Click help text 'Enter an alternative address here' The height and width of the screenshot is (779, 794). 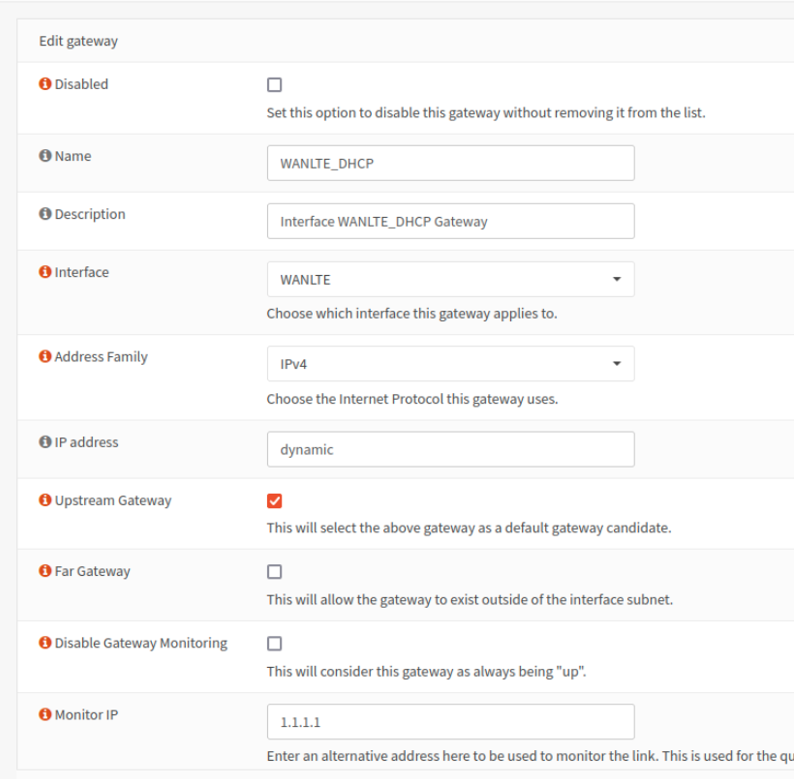[x=530, y=756]
